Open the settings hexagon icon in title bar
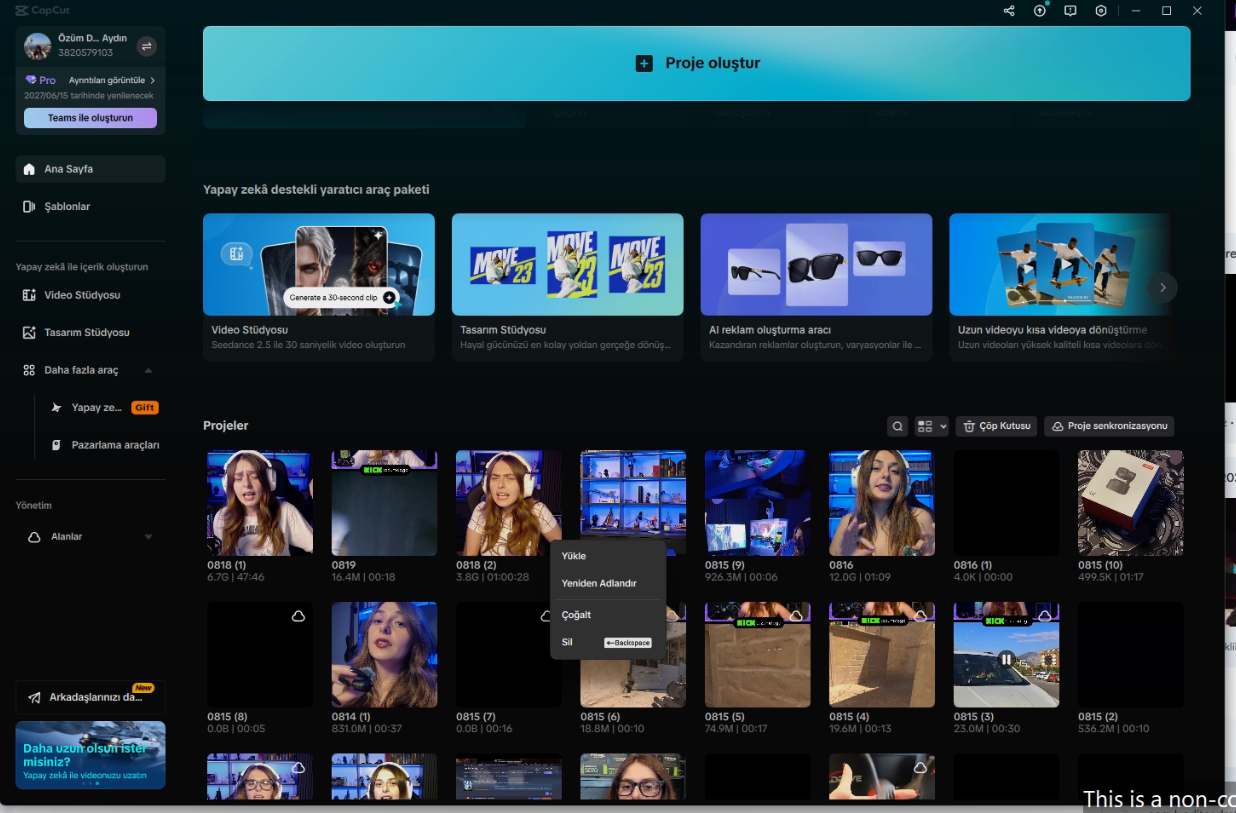This screenshot has height=813, width=1236. 1101,11
